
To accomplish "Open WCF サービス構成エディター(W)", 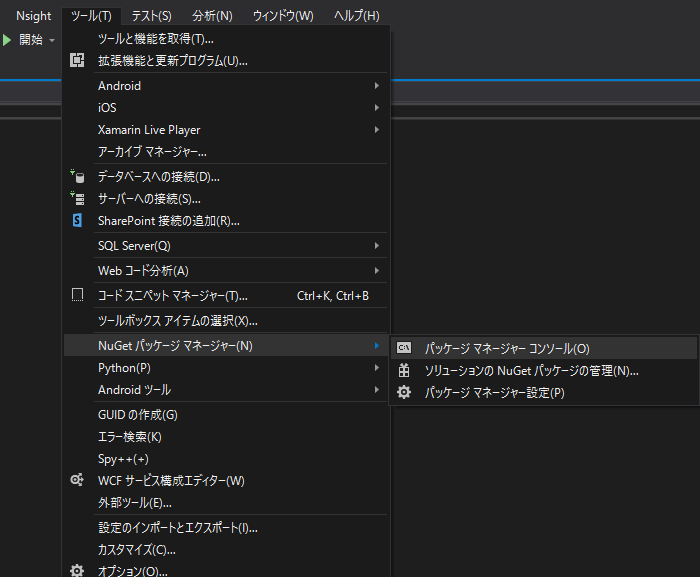I will point(226,481).
